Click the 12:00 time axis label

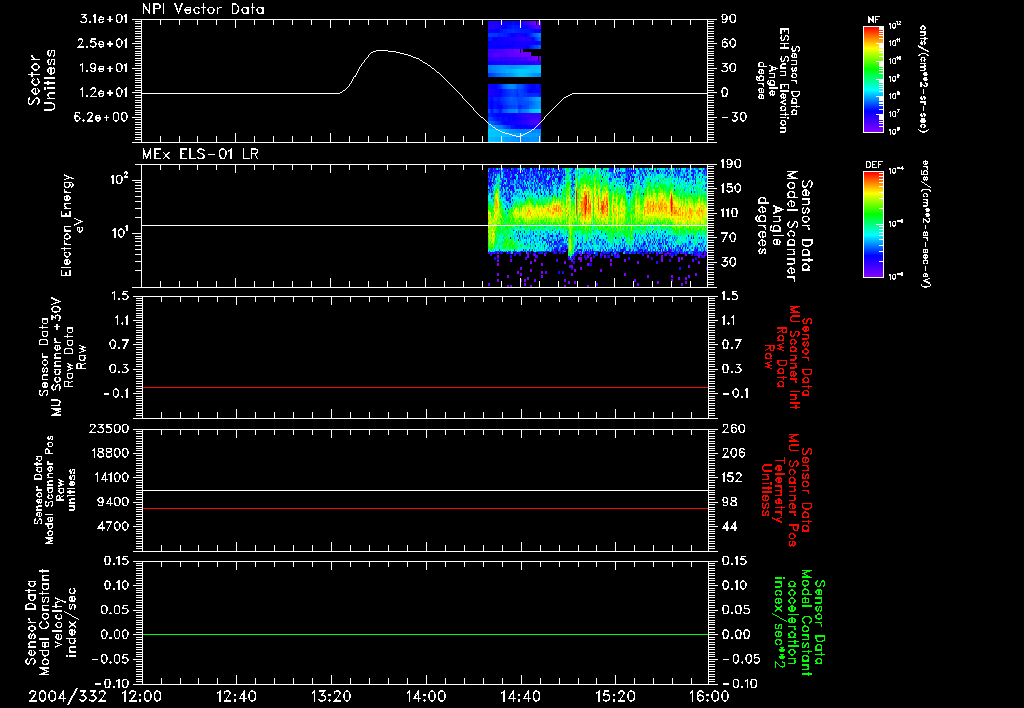[142, 697]
